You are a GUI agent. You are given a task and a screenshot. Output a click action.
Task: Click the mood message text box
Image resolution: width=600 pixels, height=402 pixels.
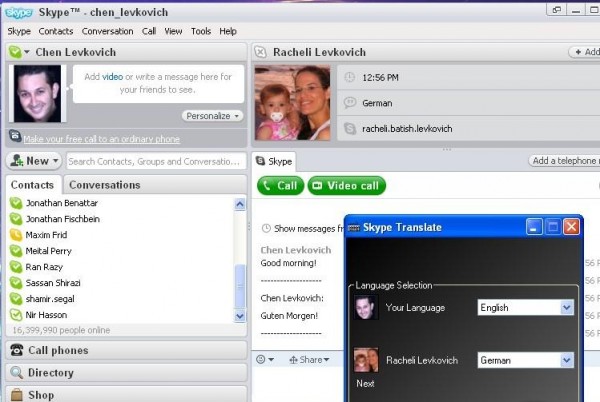pyautogui.click(x=158, y=83)
